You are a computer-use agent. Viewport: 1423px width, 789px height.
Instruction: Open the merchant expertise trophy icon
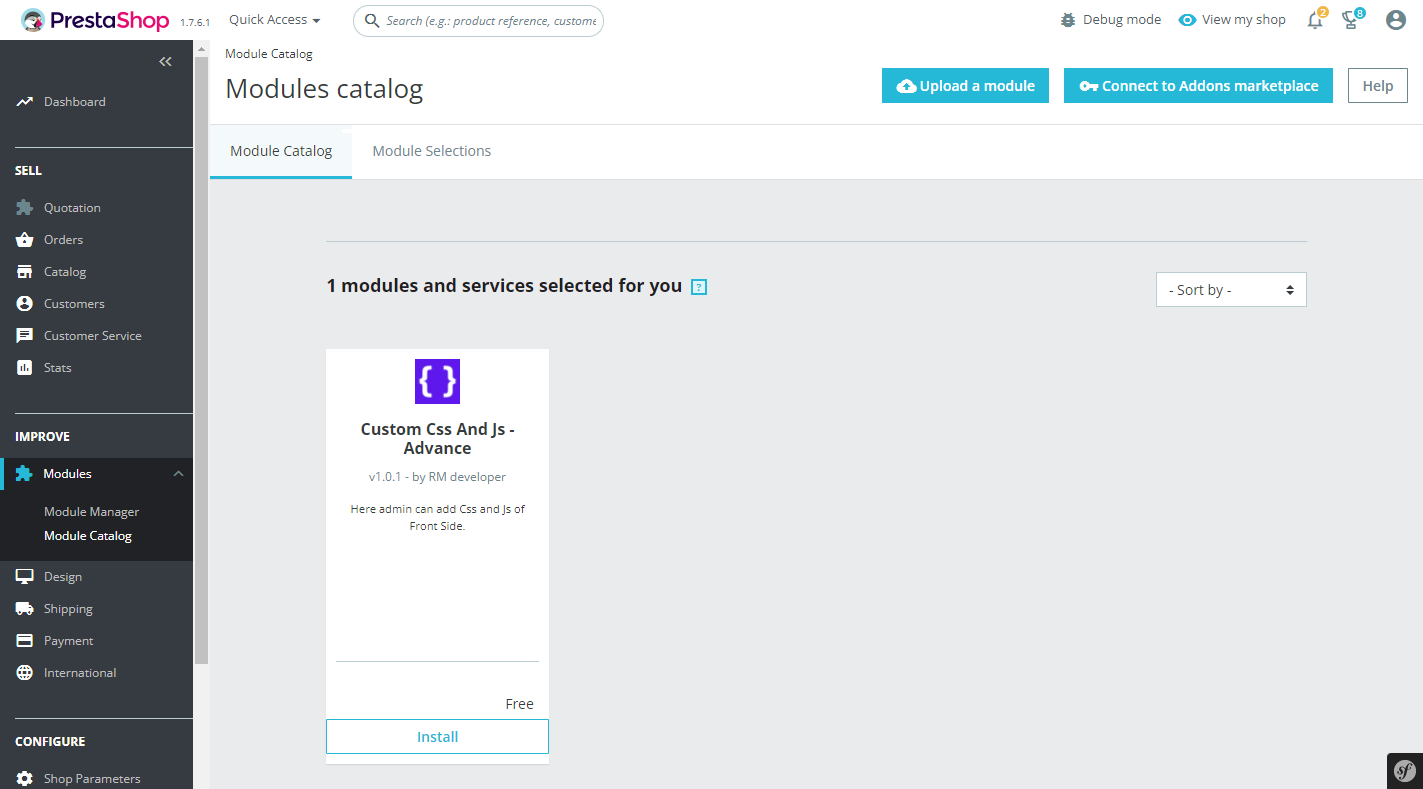[x=1351, y=20]
